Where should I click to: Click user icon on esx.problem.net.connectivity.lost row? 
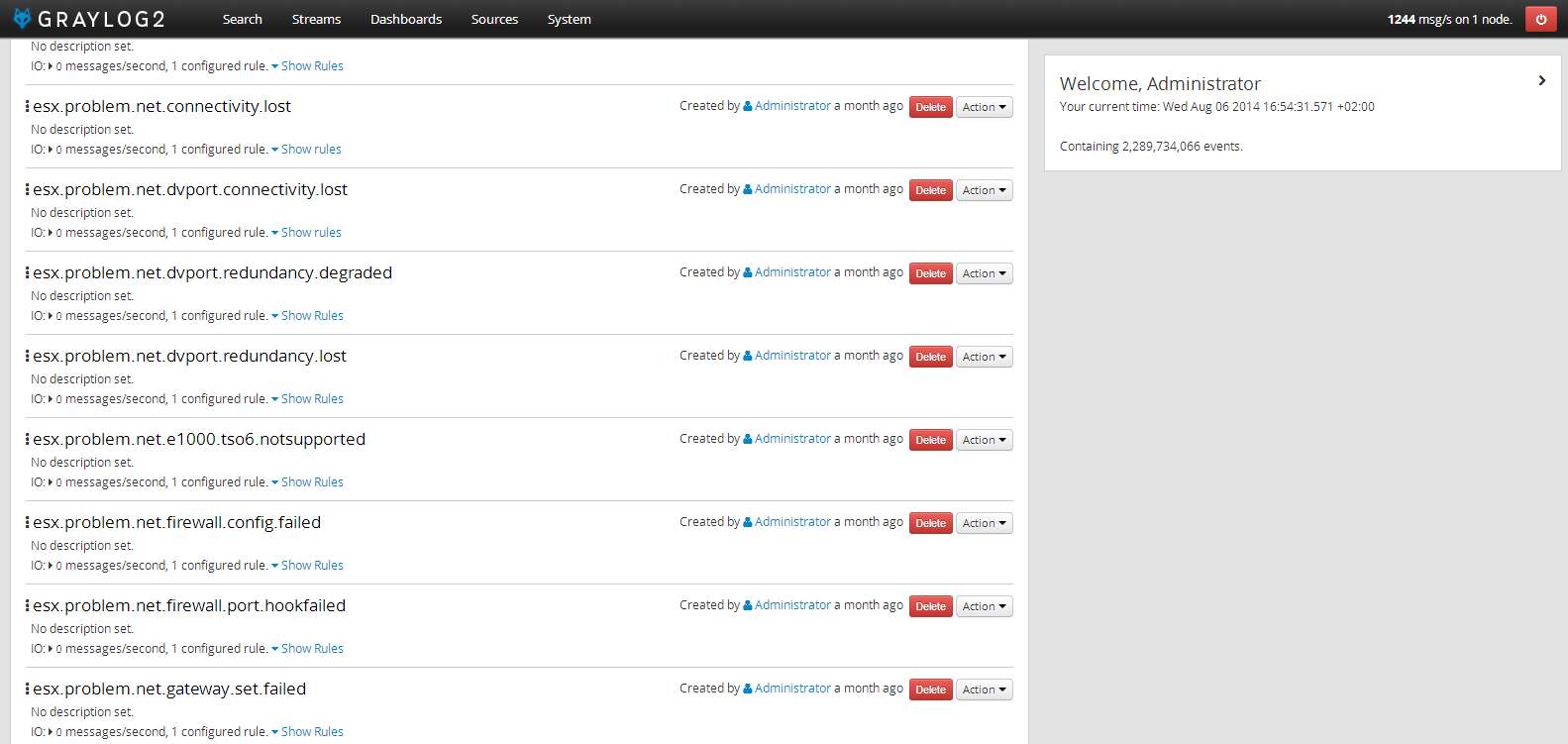[x=748, y=106]
